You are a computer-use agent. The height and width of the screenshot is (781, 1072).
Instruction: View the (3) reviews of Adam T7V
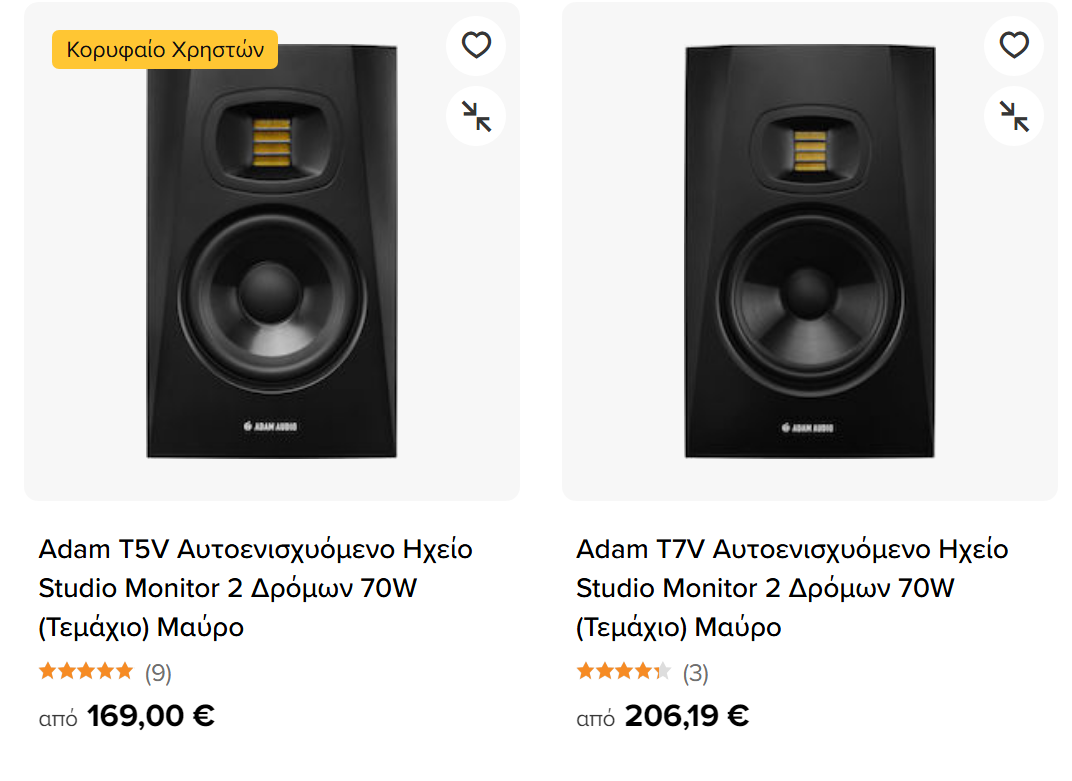[695, 673]
